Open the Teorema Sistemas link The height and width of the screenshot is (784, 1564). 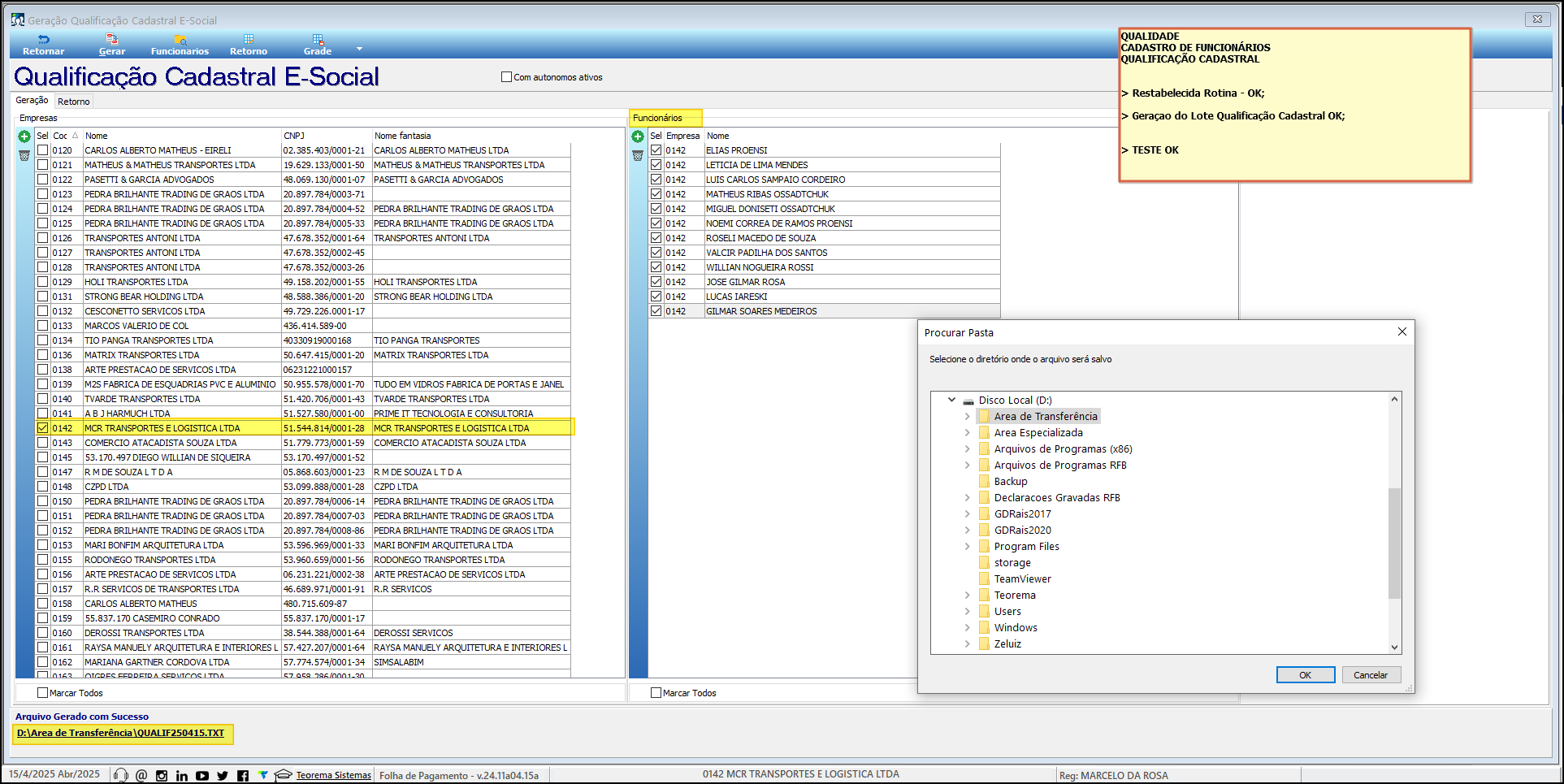[333, 775]
